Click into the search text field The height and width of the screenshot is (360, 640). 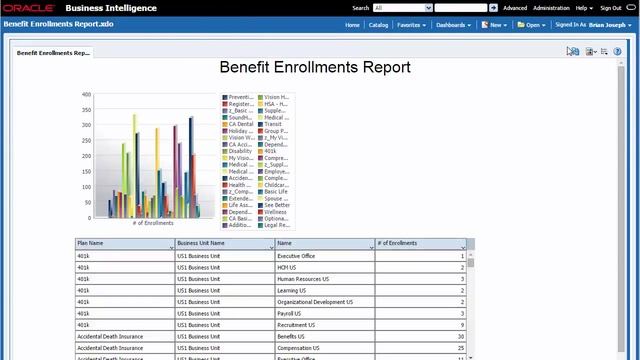[461, 8]
